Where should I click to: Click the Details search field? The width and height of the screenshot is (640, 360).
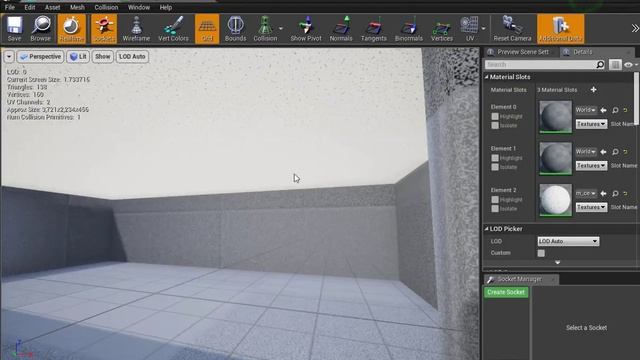click(x=540, y=64)
